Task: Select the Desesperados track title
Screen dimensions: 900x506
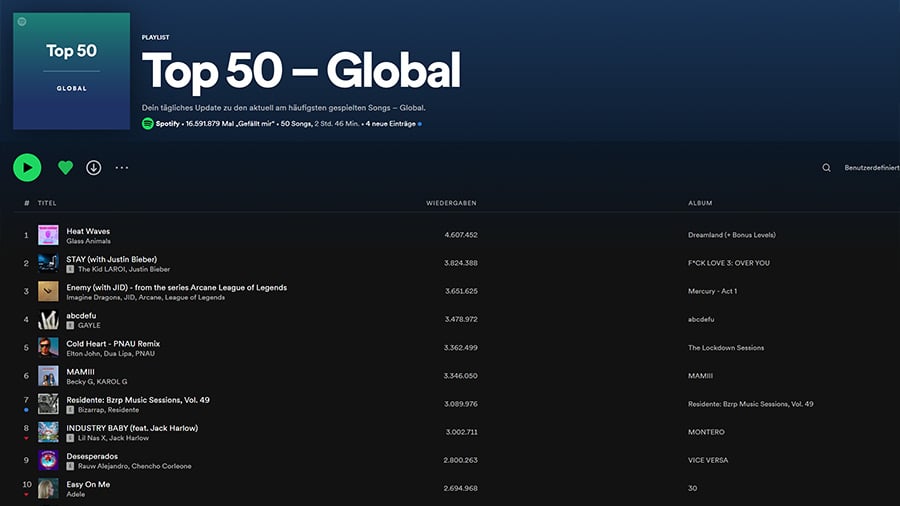Action: pyautogui.click(x=92, y=456)
